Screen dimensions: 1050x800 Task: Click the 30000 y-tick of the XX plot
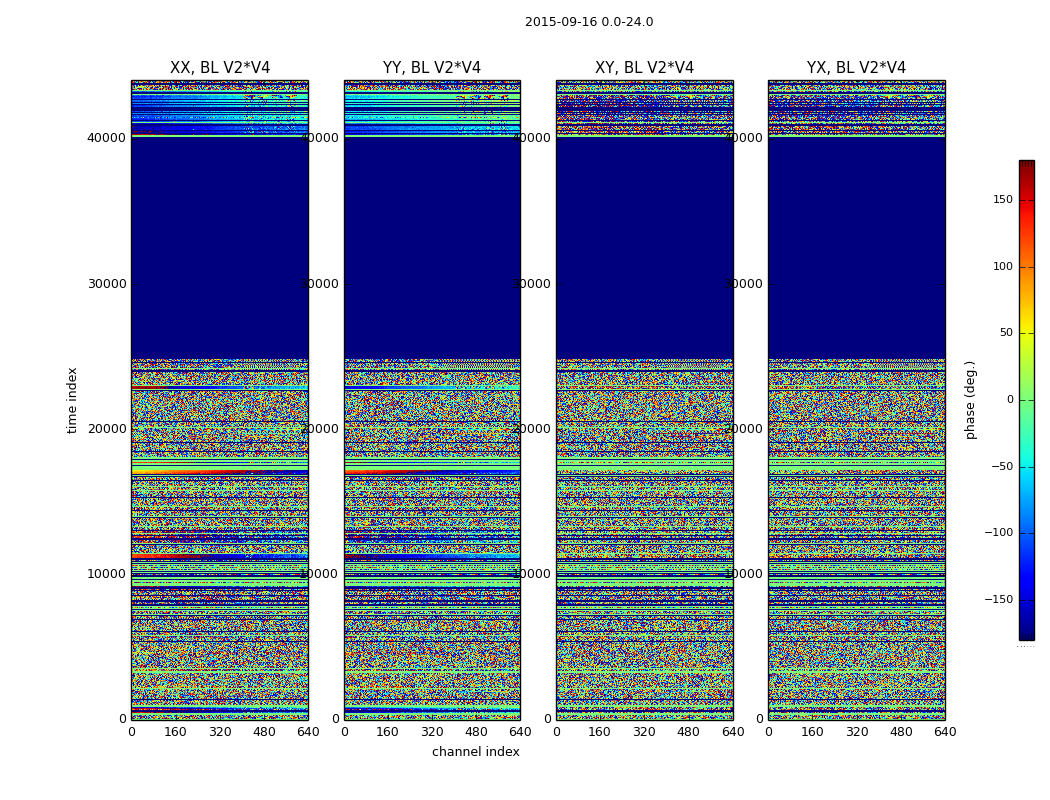106,283
